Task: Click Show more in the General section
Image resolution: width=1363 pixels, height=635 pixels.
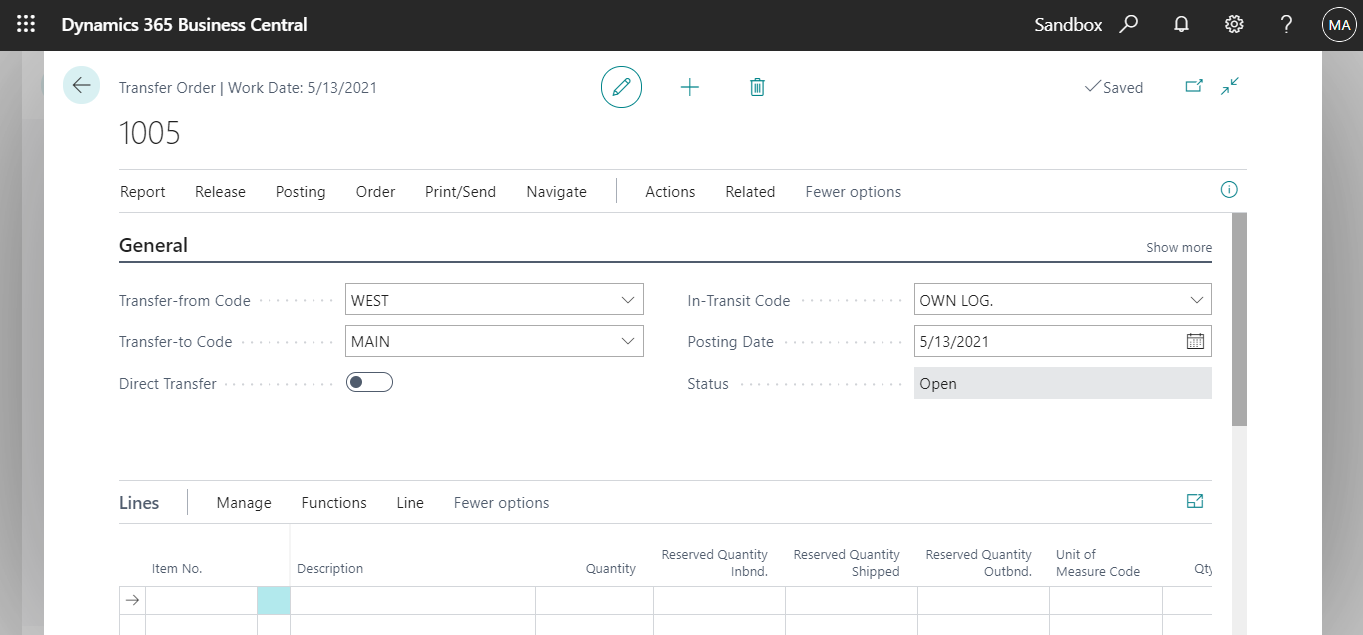Action: (1178, 247)
